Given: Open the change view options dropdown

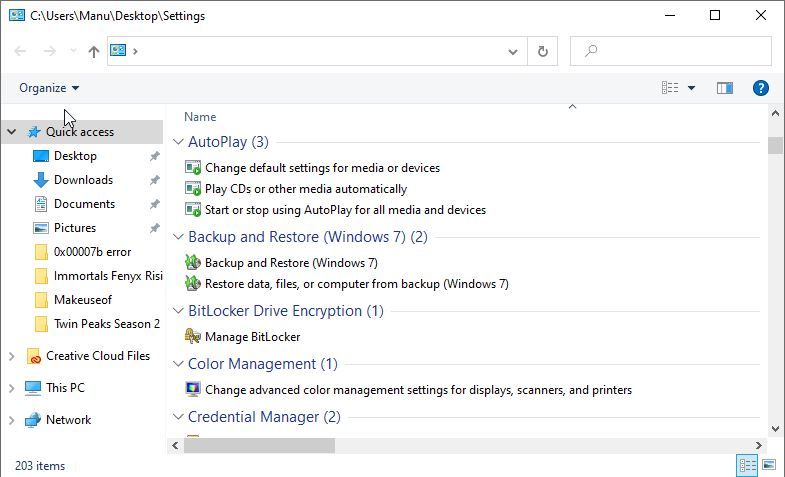Looking at the screenshot, I should click(691, 88).
